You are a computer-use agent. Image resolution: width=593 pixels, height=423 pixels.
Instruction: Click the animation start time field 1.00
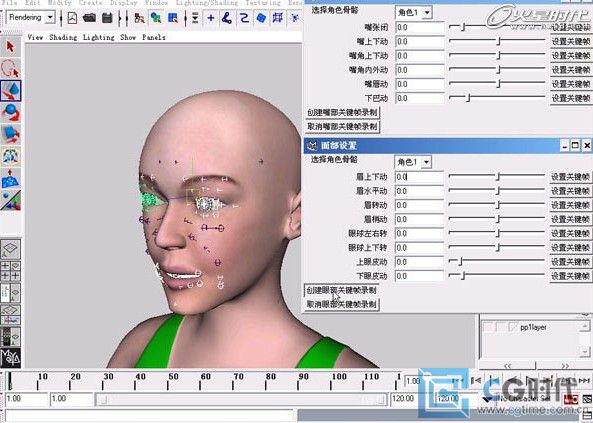click(x=26, y=399)
